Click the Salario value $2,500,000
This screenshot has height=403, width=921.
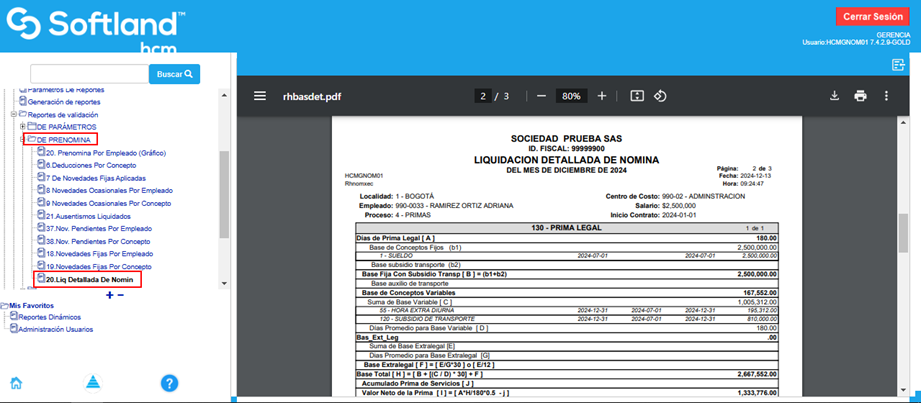coord(679,206)
